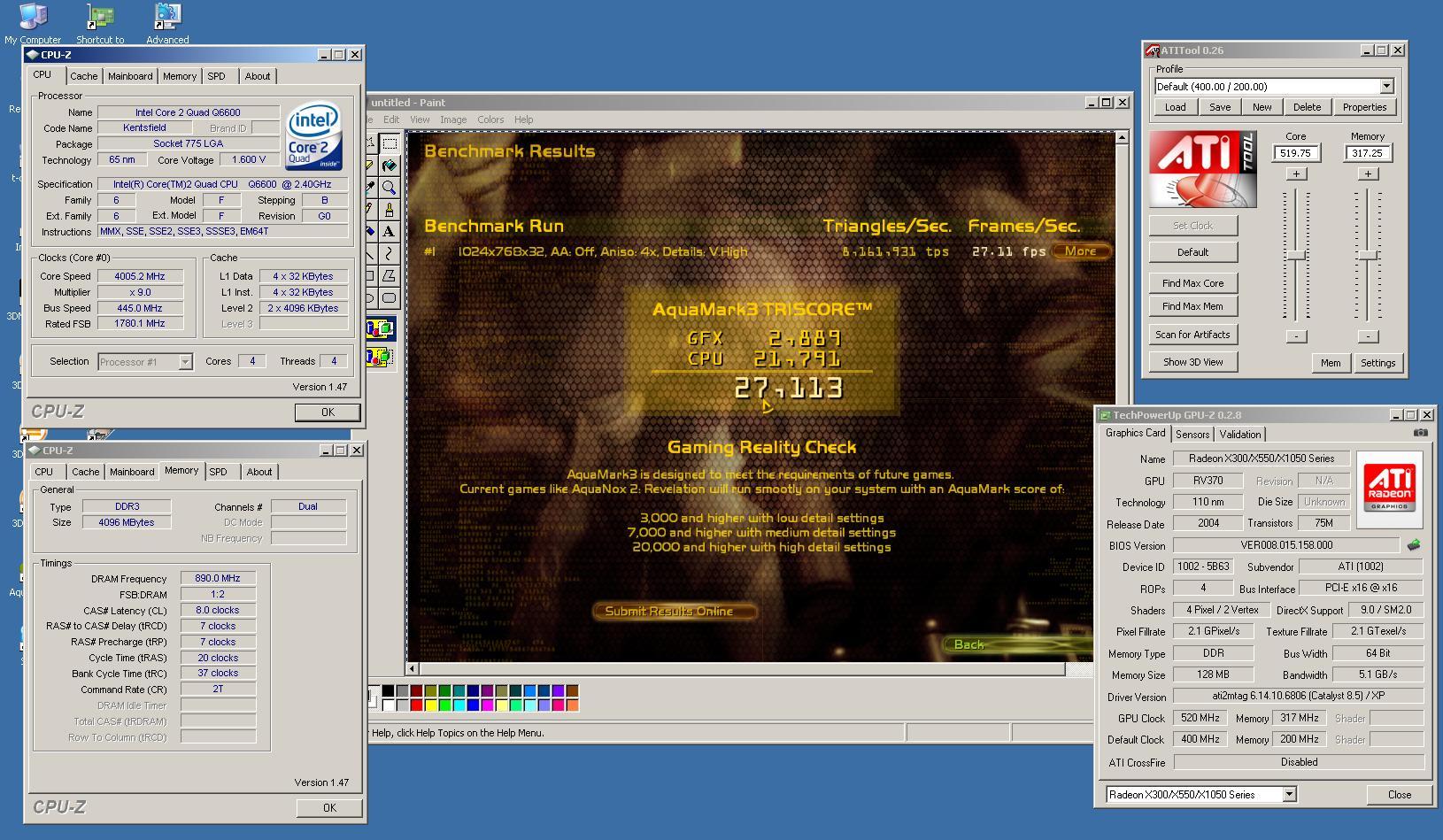Viewport: 1443px width, 840px height.
Task: Click the Memory clock slider handle
Action: pyautogui.click(x=1368, y=256)
